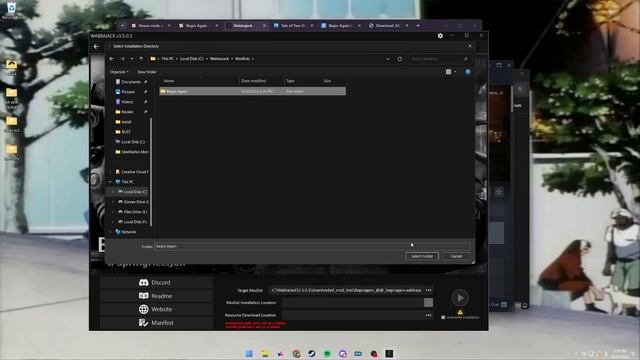Expand the Local Disk (C:) tree node
Image resolution: width=640 pixels, height=360 pixels.
tap(113, 192)
